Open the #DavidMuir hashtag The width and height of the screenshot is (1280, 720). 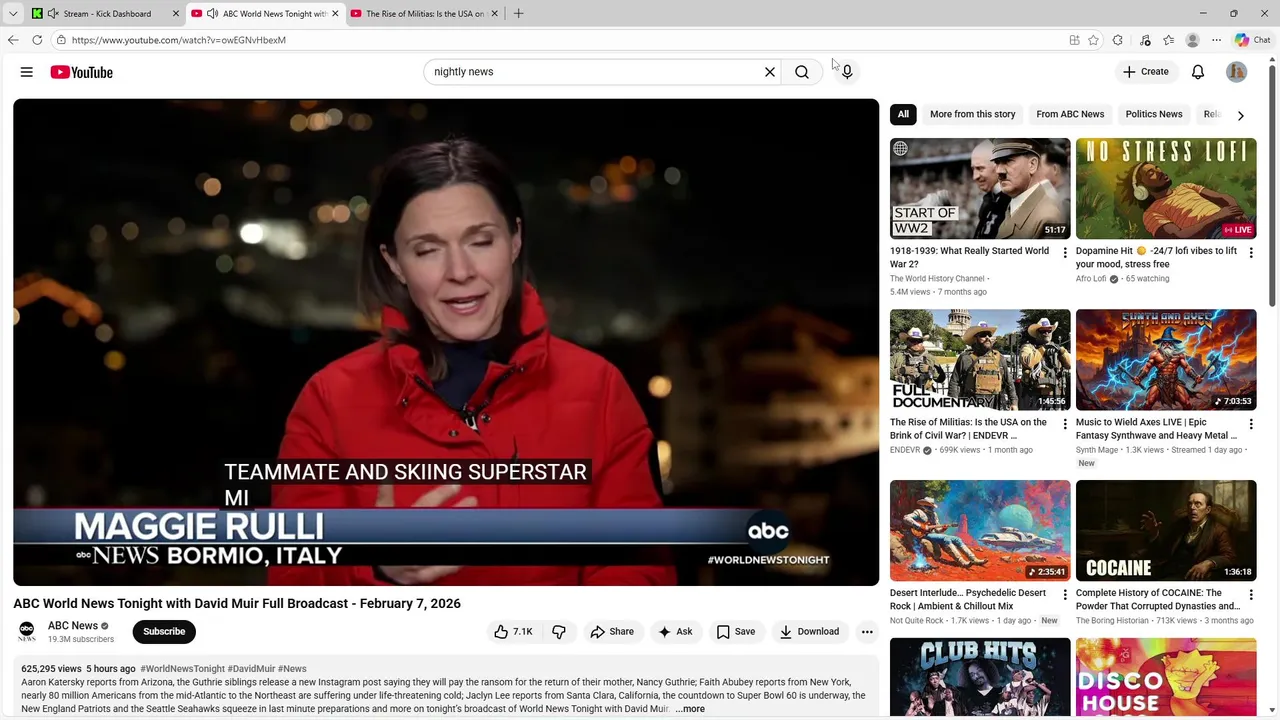251,669
